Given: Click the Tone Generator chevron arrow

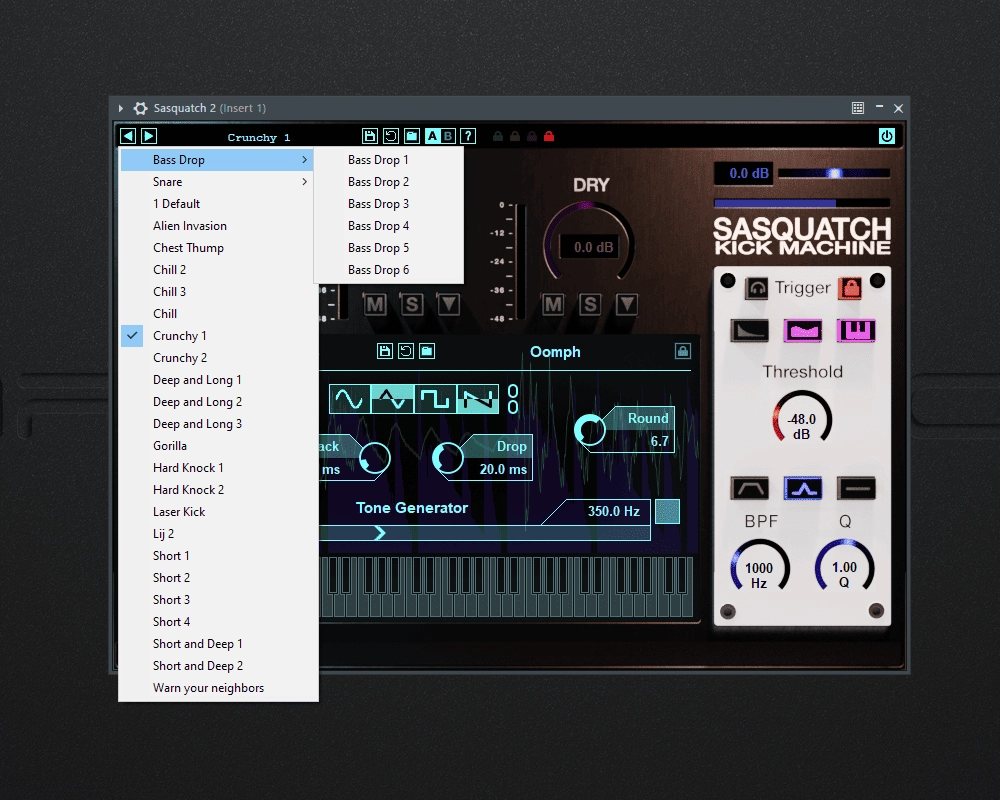Looking at the screenshot, I should click(x=379, y=533).
